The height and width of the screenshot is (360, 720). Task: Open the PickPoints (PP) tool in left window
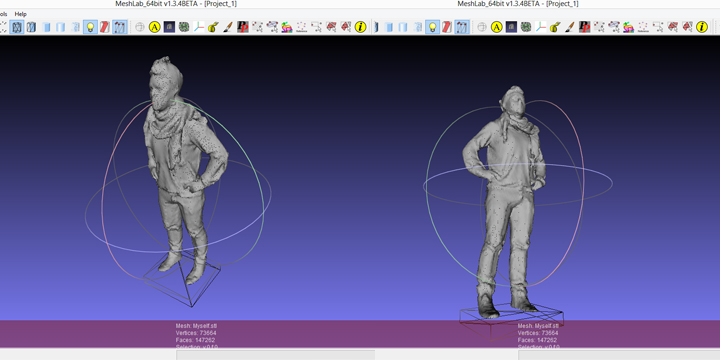pos(242,27)
